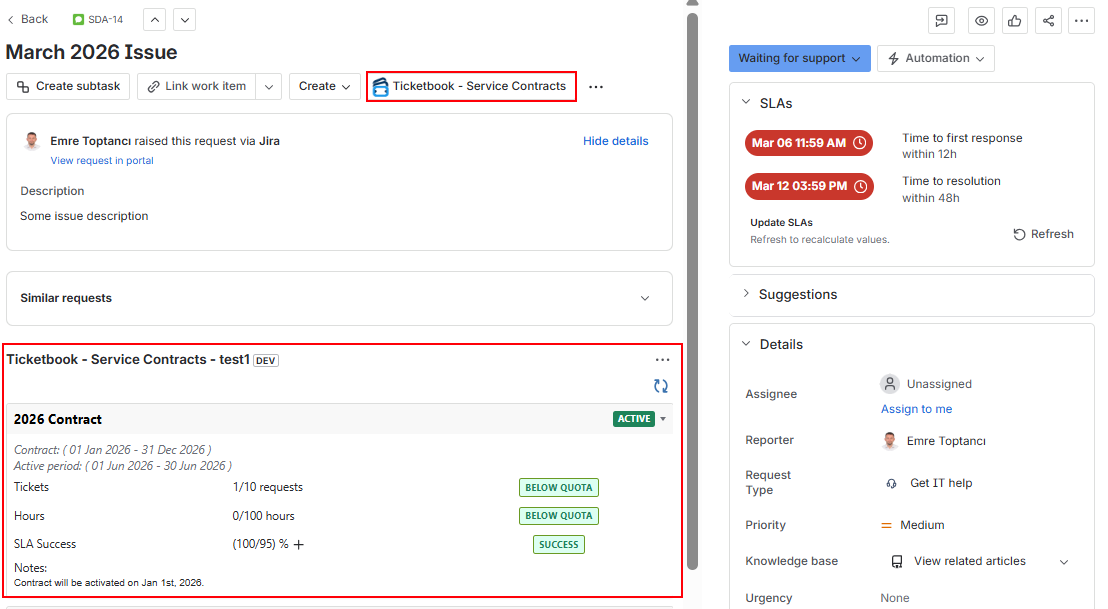Click the Mar 06 11:59 AM SLA badge
The image size is (1108, 609).
point(808,143)
